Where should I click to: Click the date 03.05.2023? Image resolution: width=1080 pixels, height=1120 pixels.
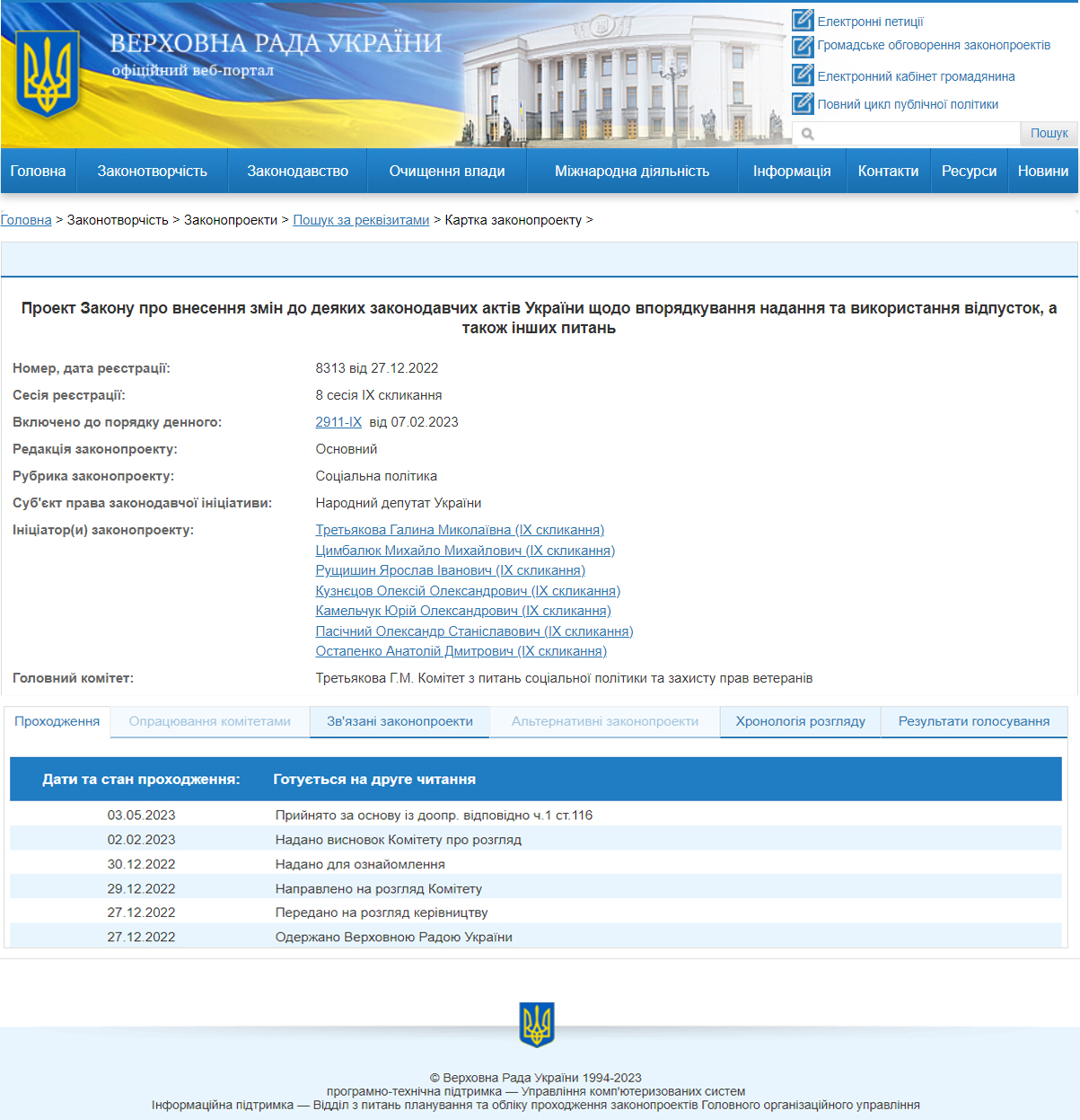pos(141,816)
